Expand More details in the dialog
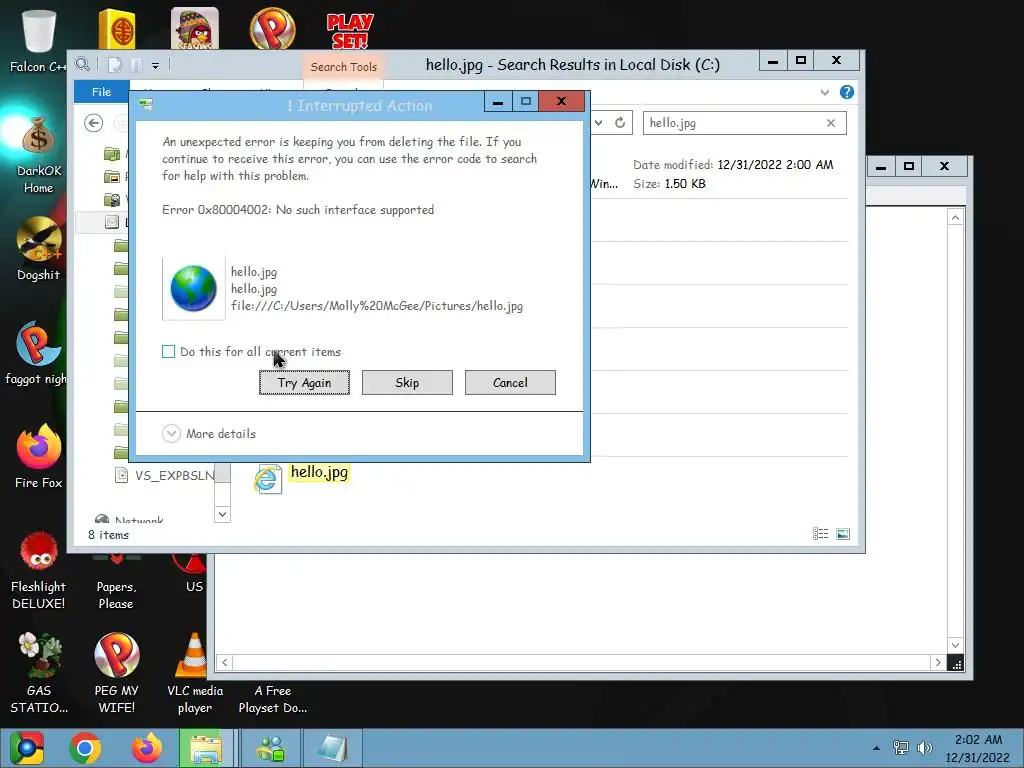The height and width of the screenshot is (768, 1024). tap(208, 434)
